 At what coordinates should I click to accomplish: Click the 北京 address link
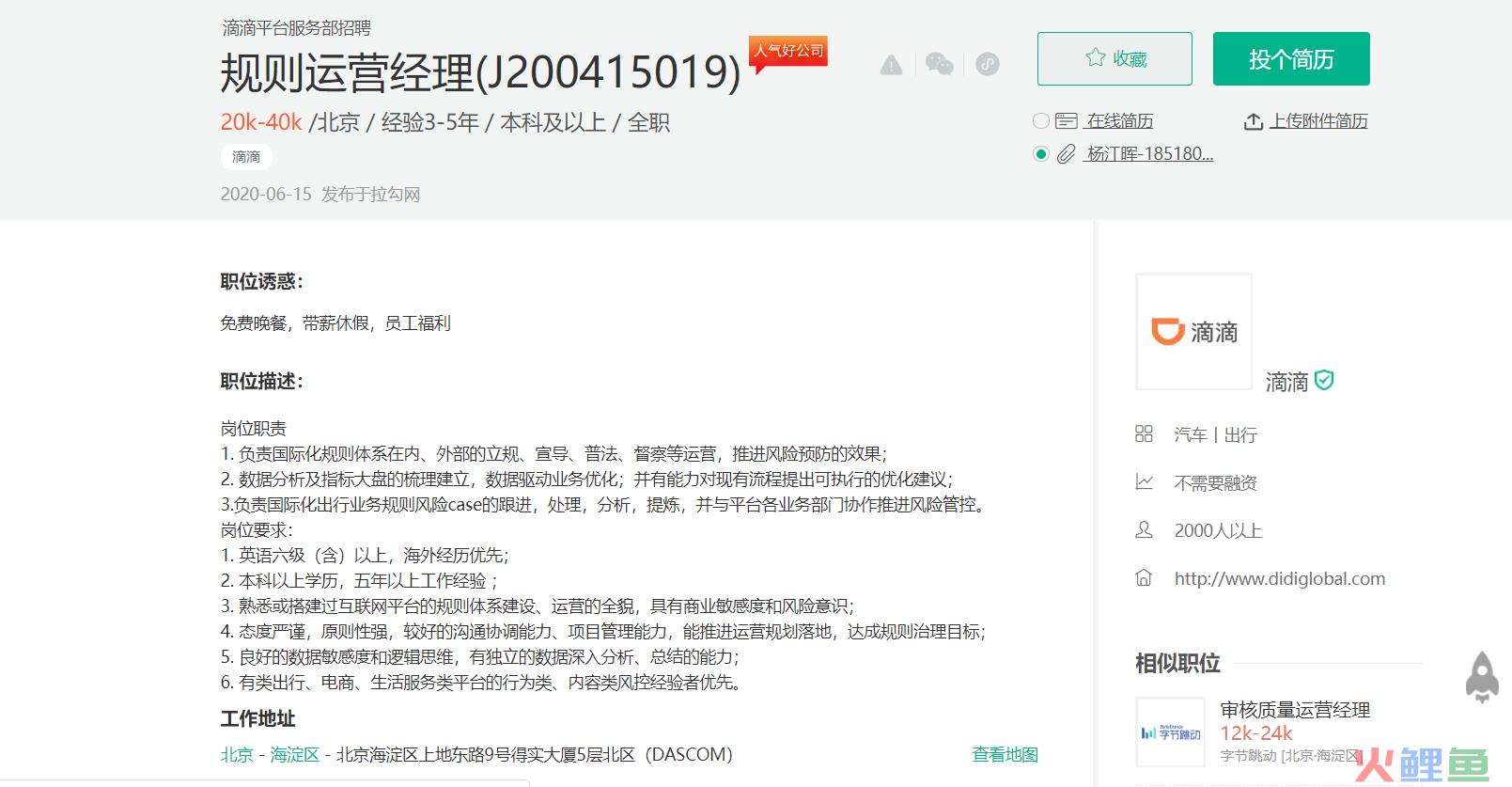point(237,754)
